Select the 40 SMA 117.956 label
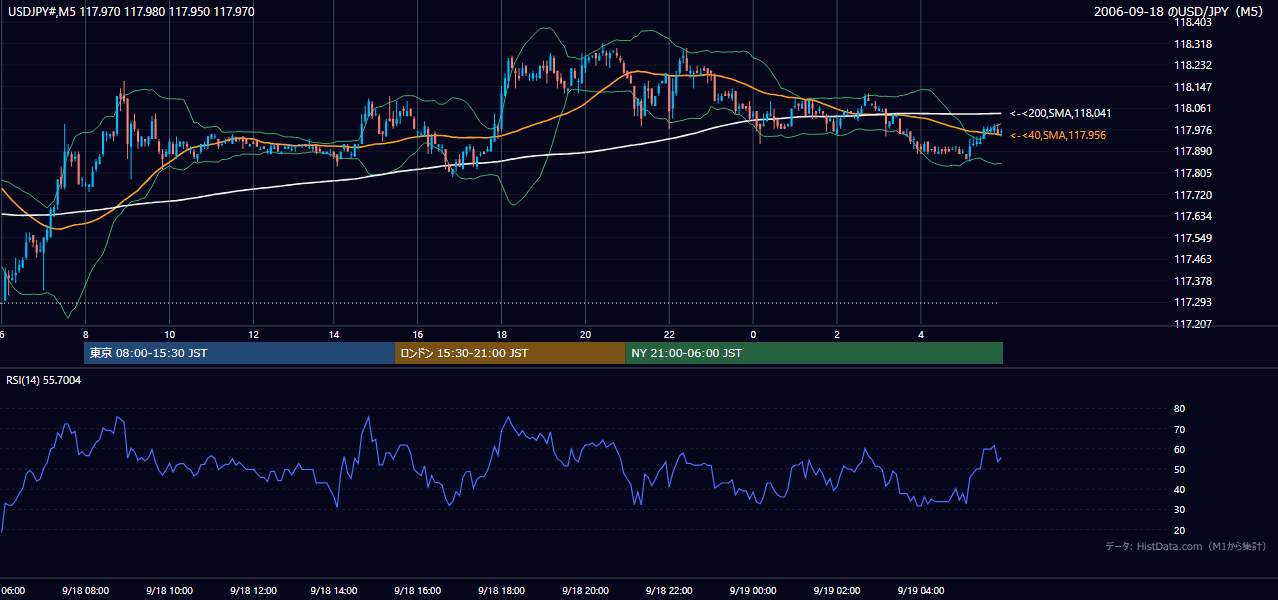This screenshot has height=600, width=1278. coord(1058,135)
